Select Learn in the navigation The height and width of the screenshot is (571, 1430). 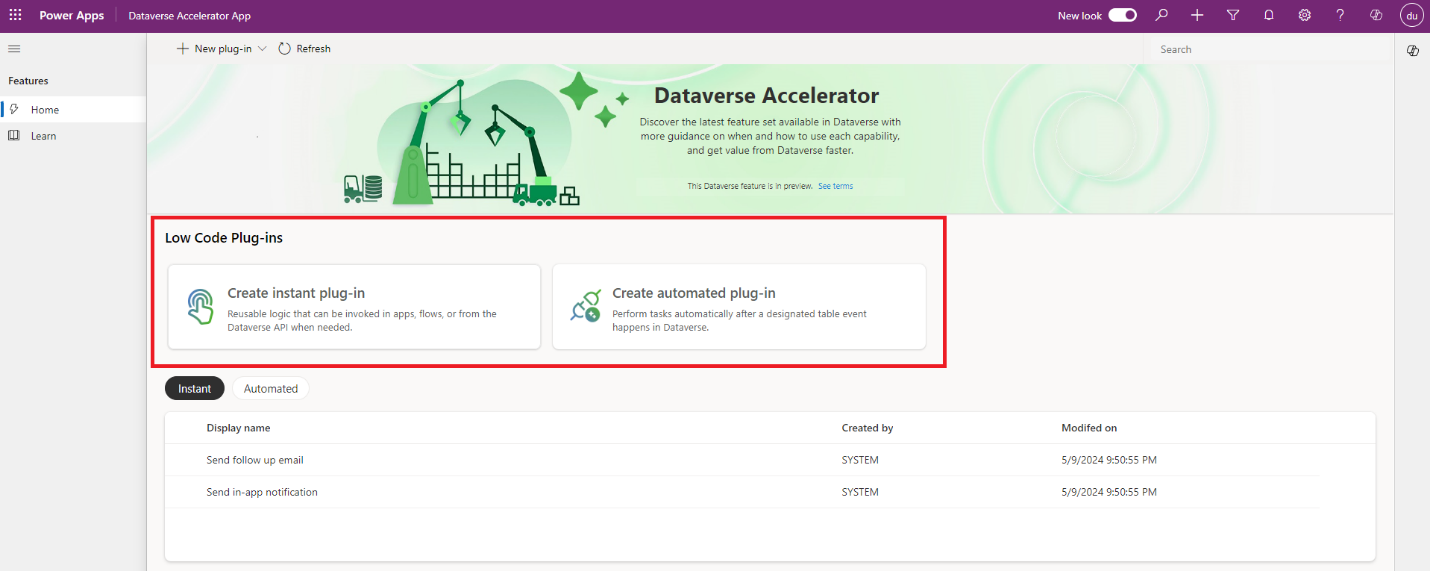(x=73, y=136)
